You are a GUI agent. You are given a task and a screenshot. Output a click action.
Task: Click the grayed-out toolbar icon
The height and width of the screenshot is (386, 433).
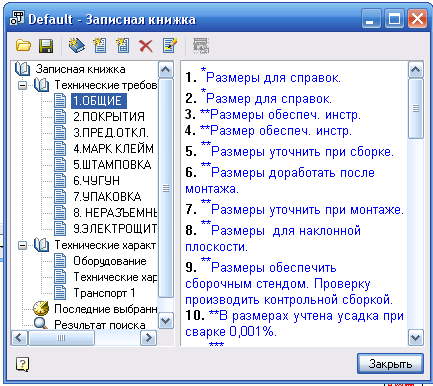201,46
